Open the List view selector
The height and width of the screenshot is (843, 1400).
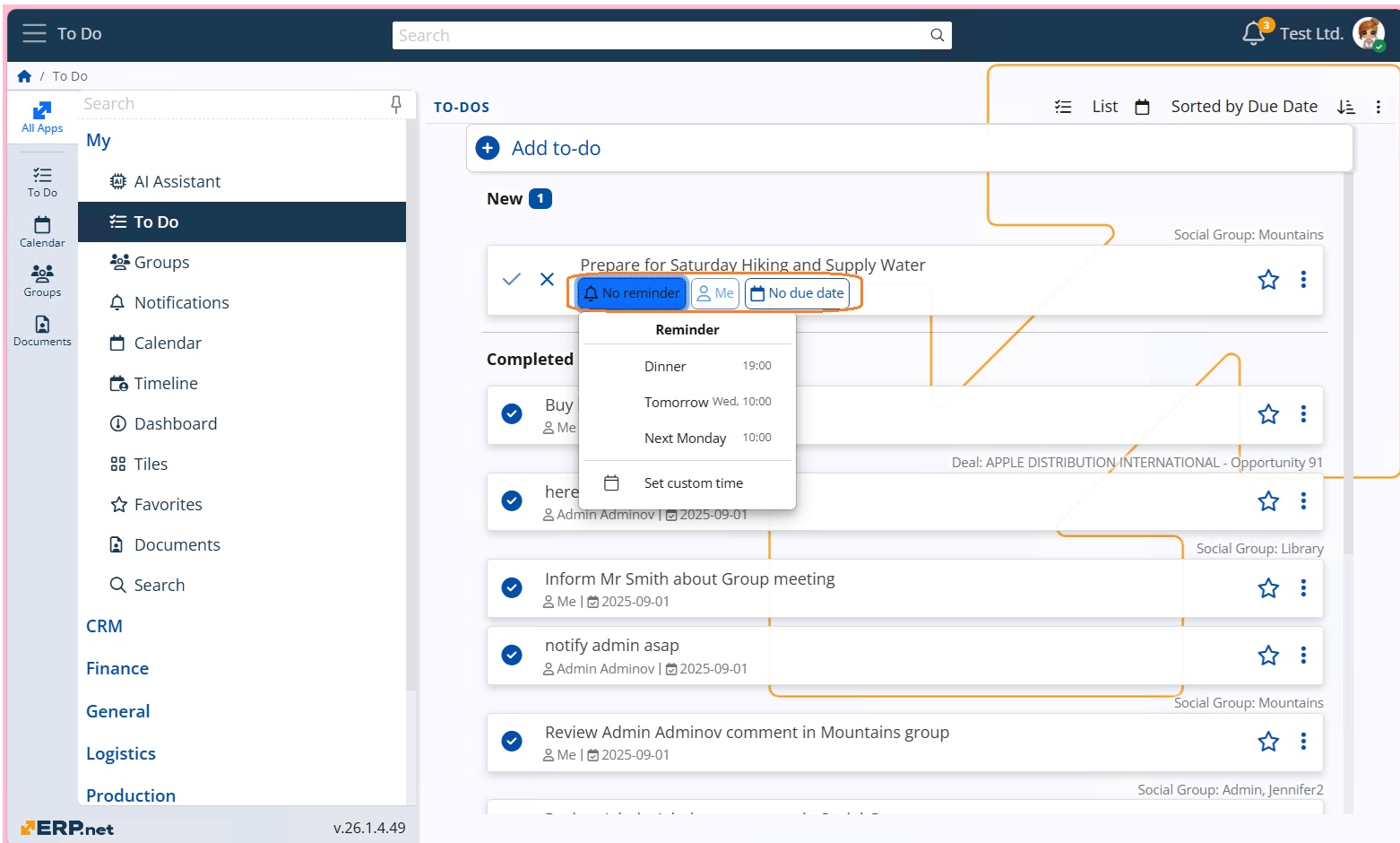pyautogui.click(x=1104, y=107)
